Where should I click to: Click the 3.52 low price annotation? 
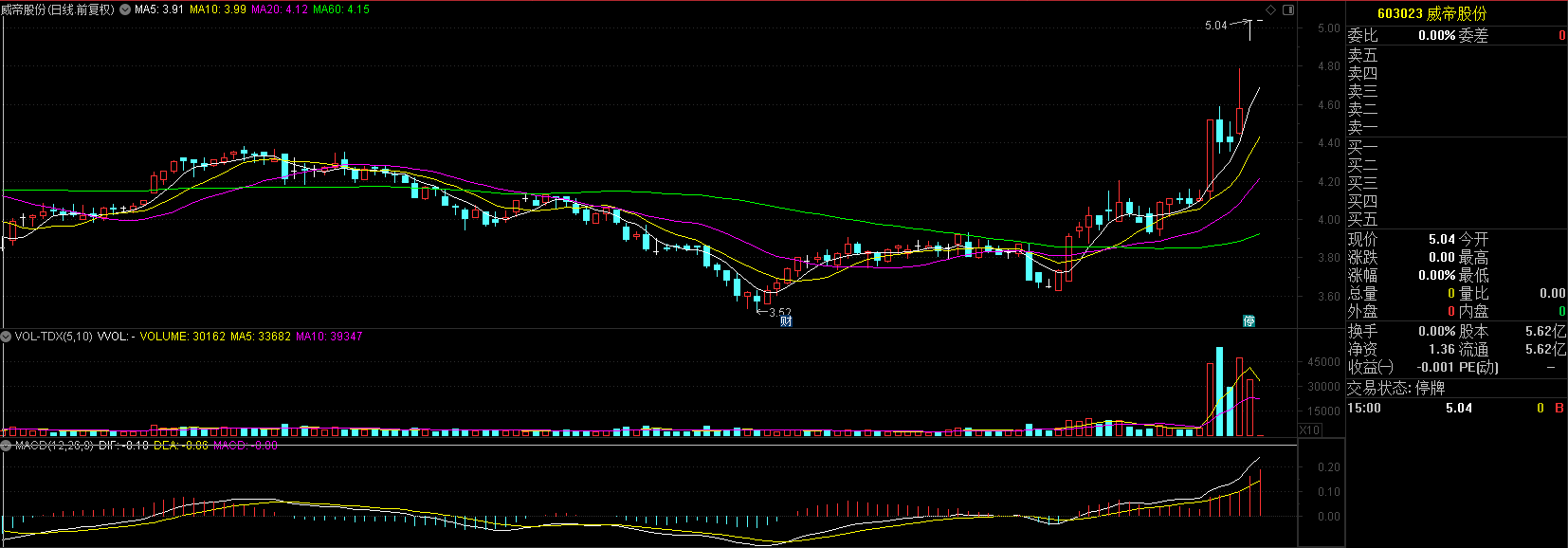tap(779, 312)
